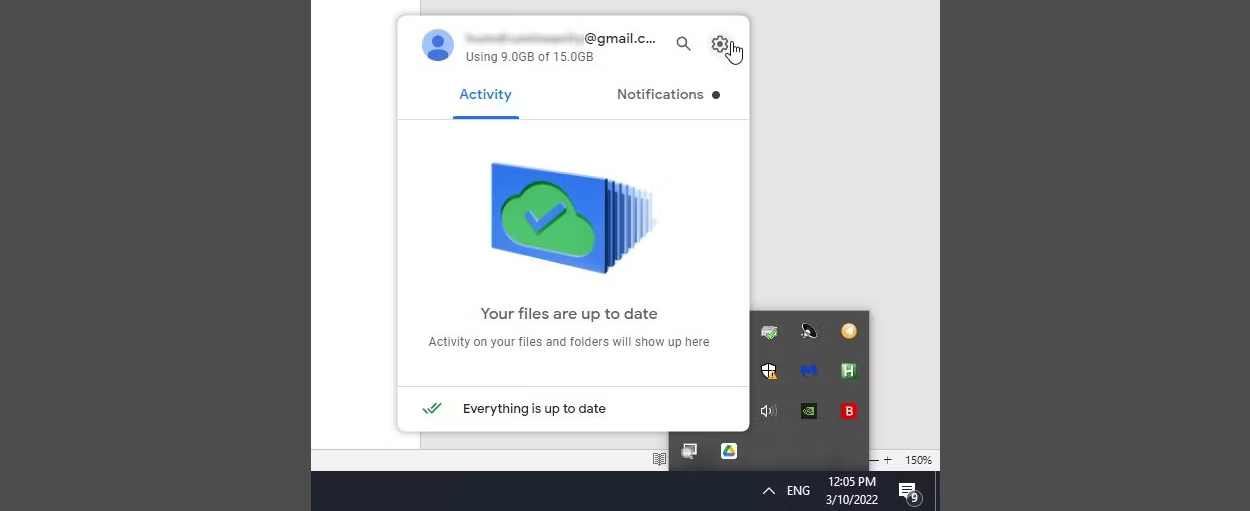Viewport: 1250px width, 511px height.
Task: Click the monitor display tray icon
Action: pos(689,451)
